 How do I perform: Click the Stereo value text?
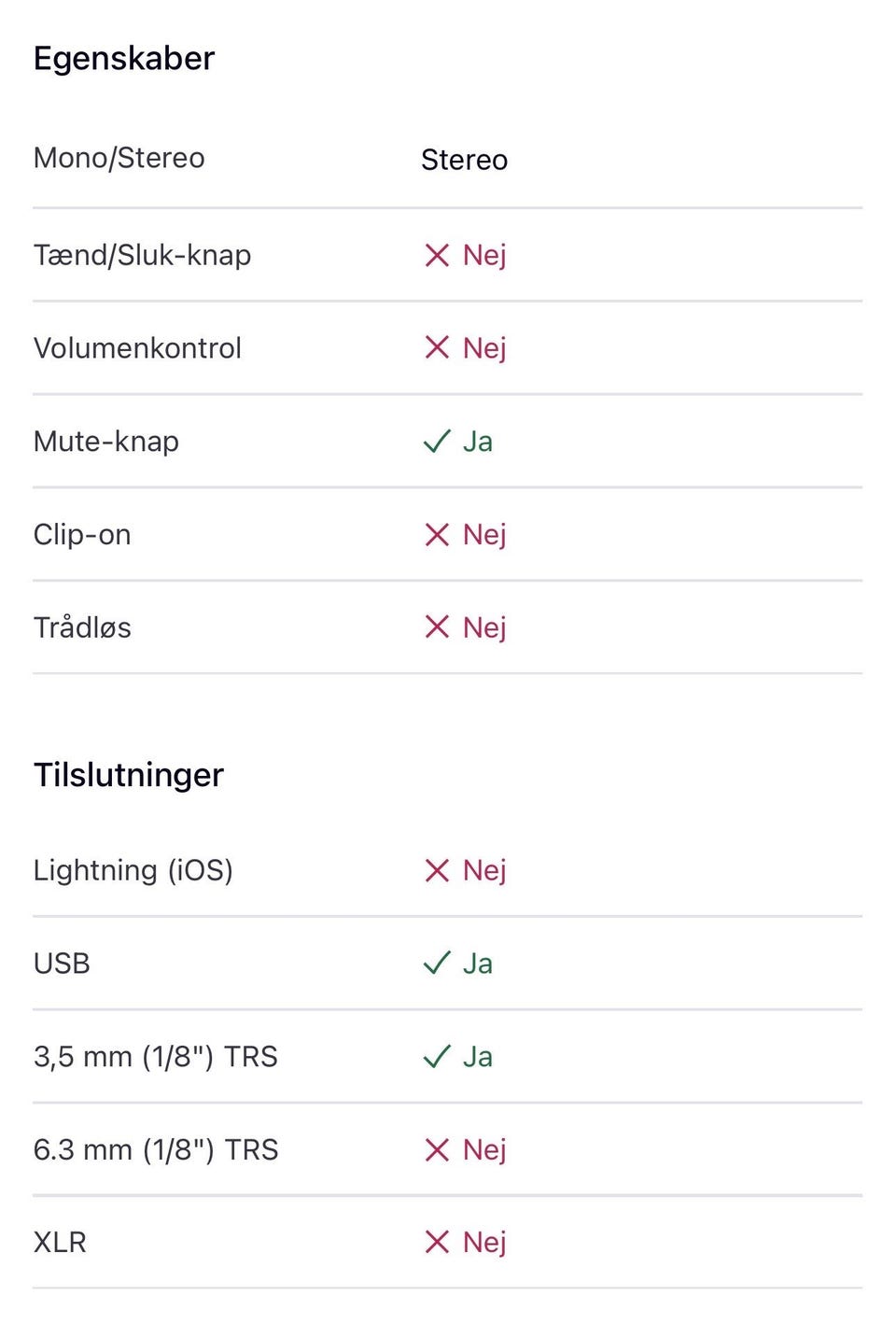[x=464, y=160]
